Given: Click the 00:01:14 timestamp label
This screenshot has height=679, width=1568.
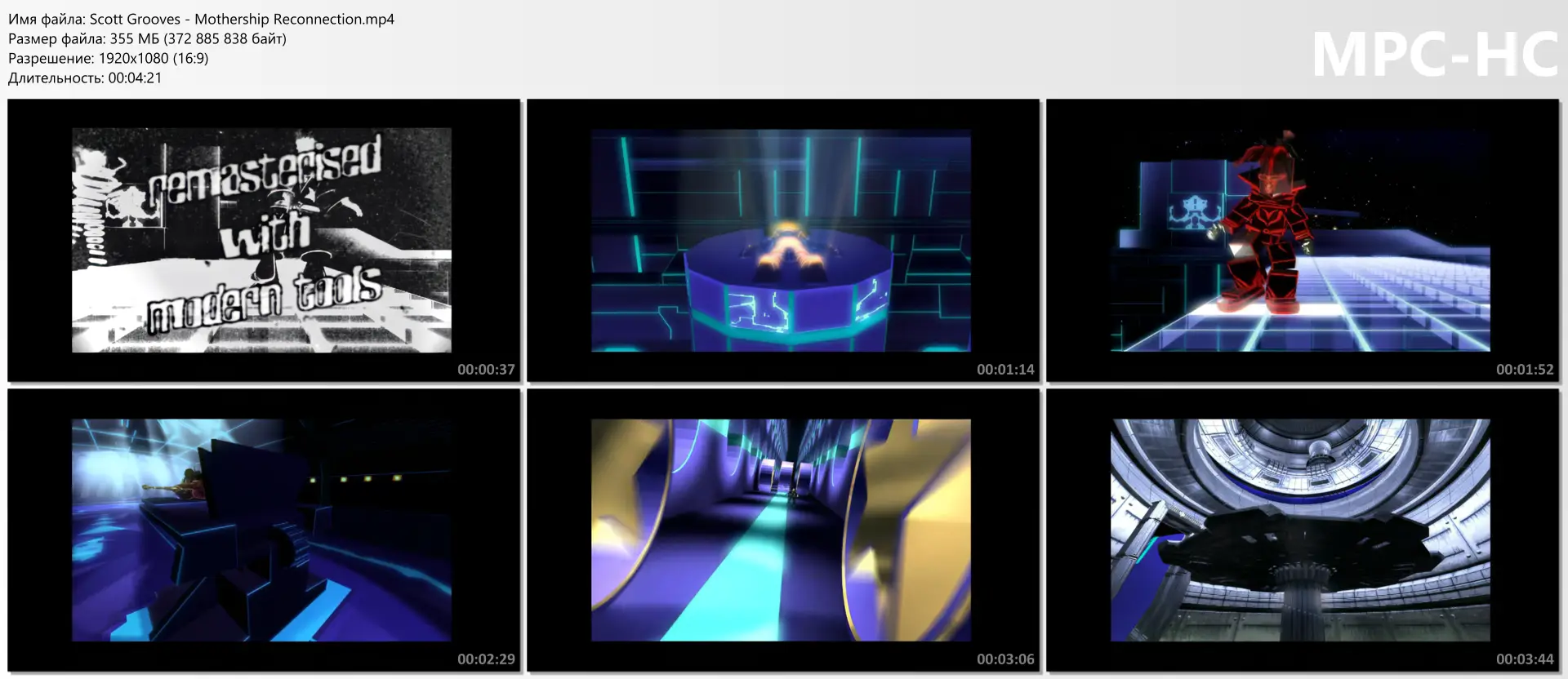Looking at the screenshot, I should [1005, 370].
